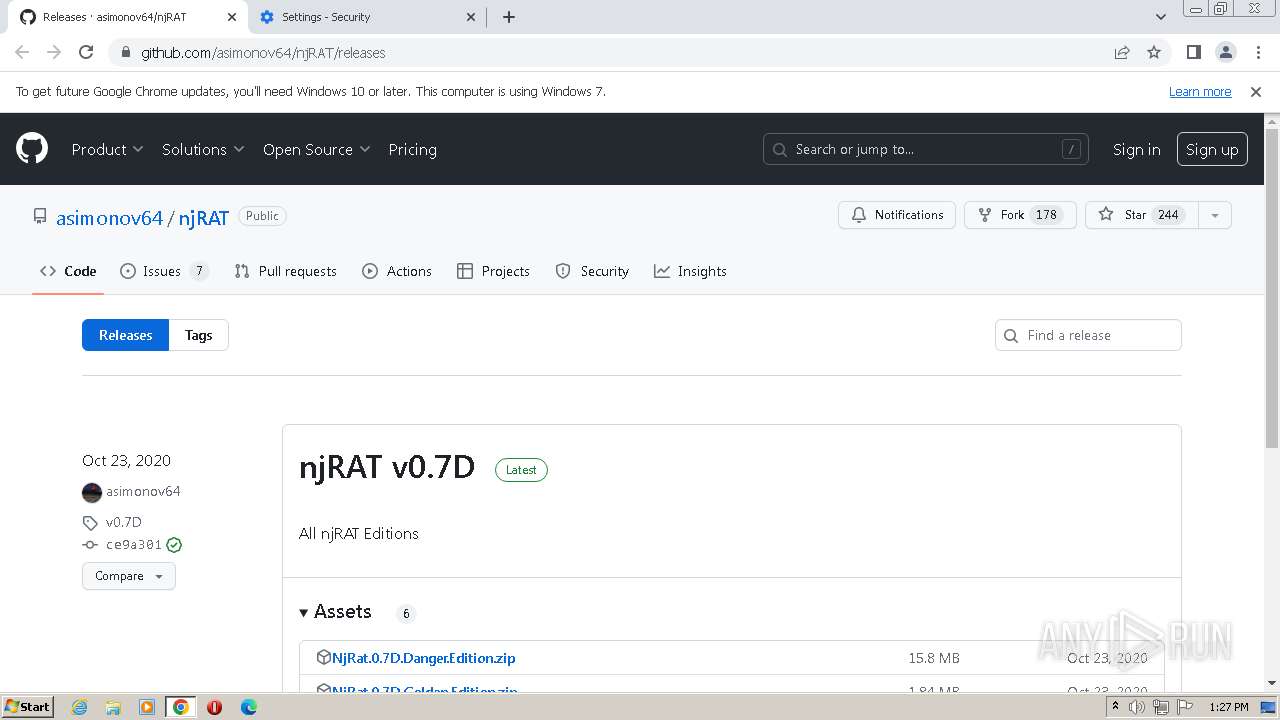
Task: Click the network icon in system tray
Action: (1160, 707)
